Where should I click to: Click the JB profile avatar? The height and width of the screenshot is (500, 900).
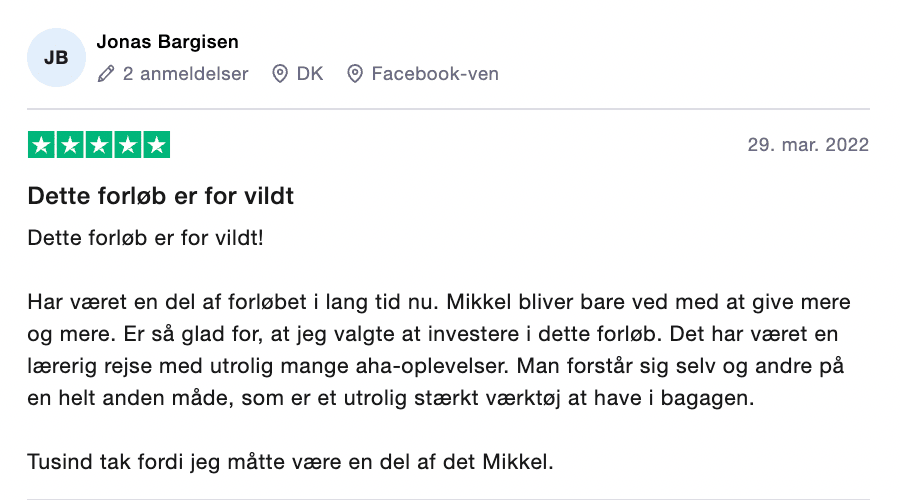pyautogui.click(x=57, y=58)
